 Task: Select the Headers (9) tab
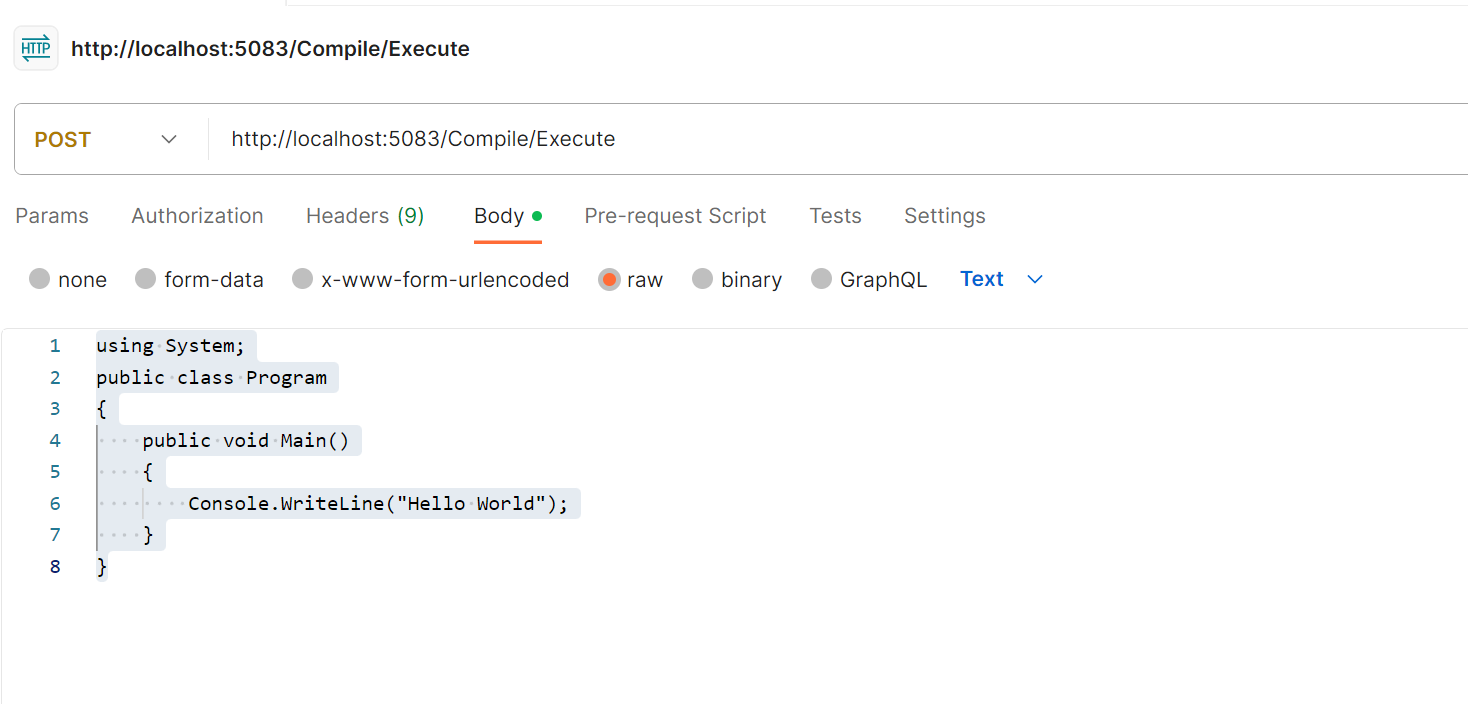[x=365, y=216]
